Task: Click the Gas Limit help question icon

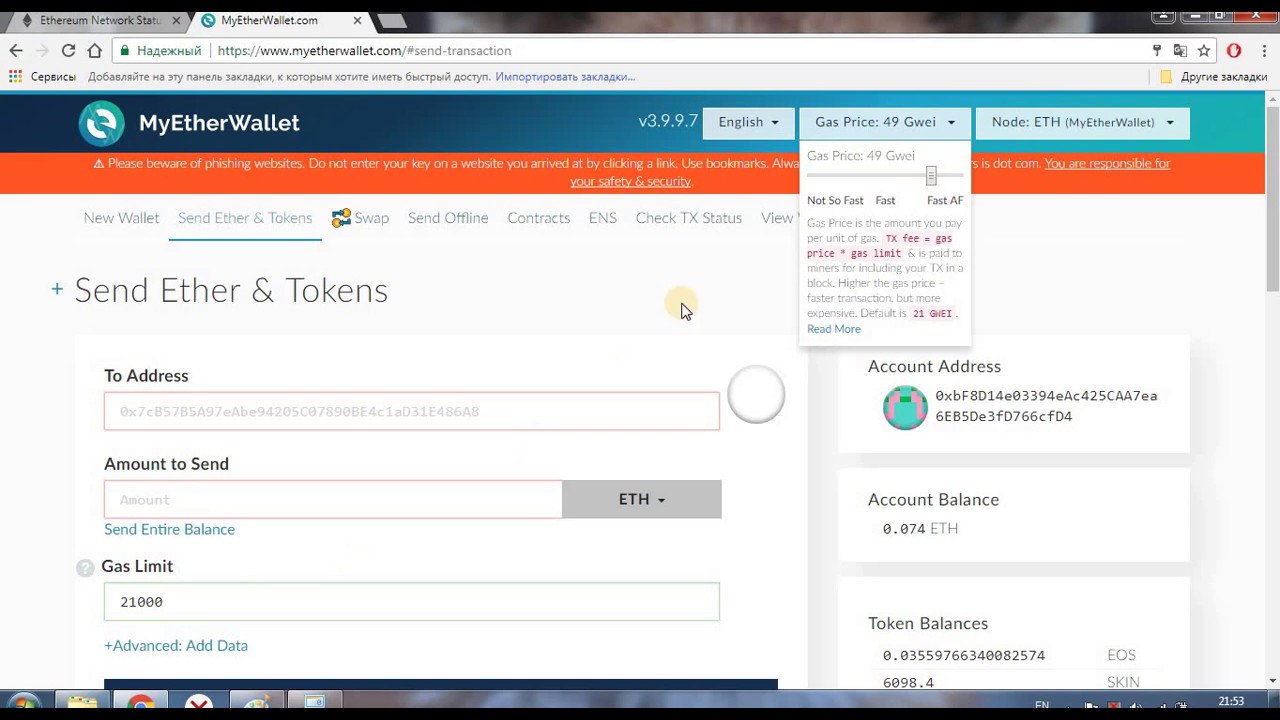Action: 85,568
